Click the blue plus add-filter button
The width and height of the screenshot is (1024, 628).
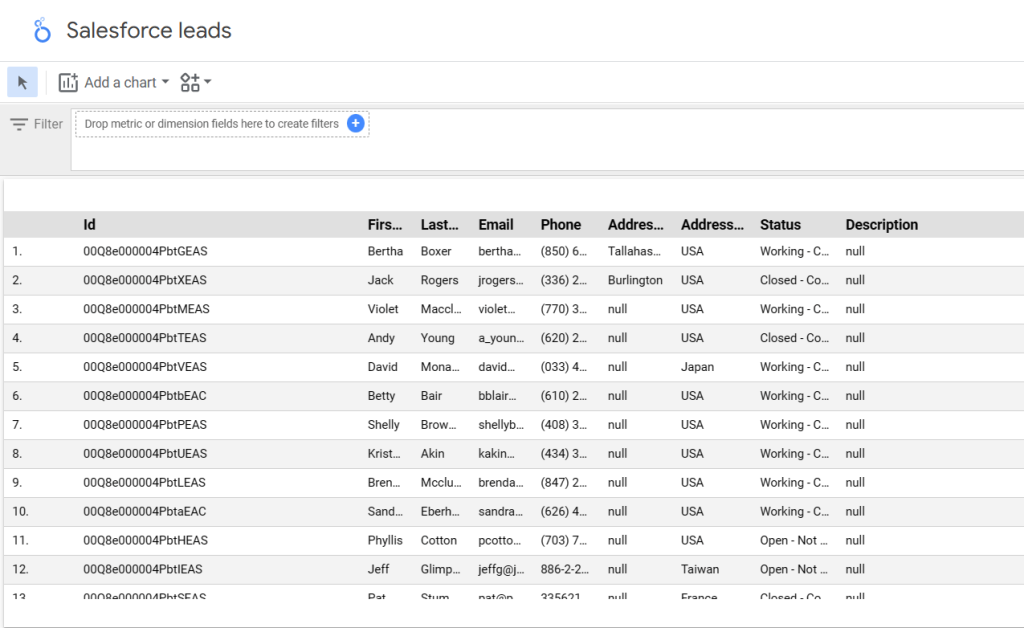tap(356, 123)
